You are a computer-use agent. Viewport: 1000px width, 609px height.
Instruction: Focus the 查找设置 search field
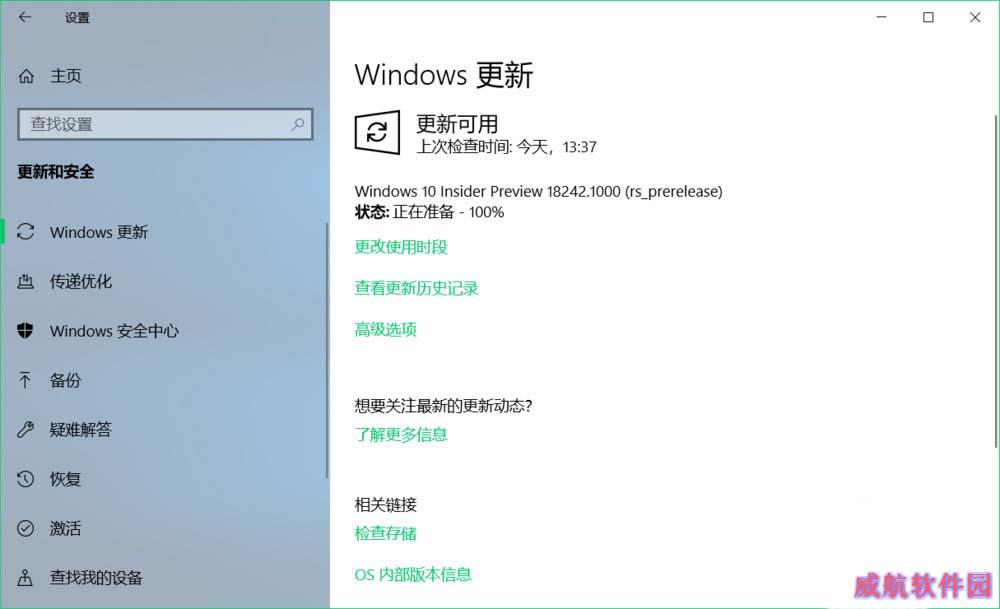click(165, 124)
